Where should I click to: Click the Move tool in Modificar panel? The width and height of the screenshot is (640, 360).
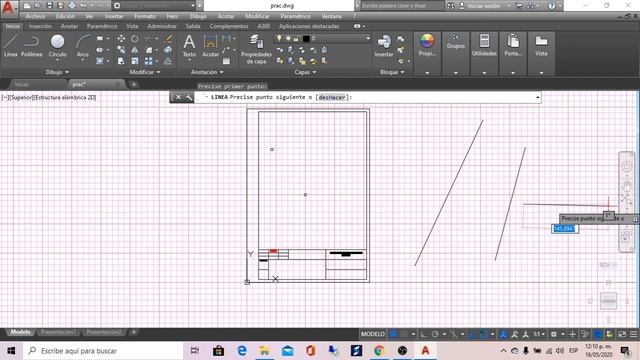[121, 39]
